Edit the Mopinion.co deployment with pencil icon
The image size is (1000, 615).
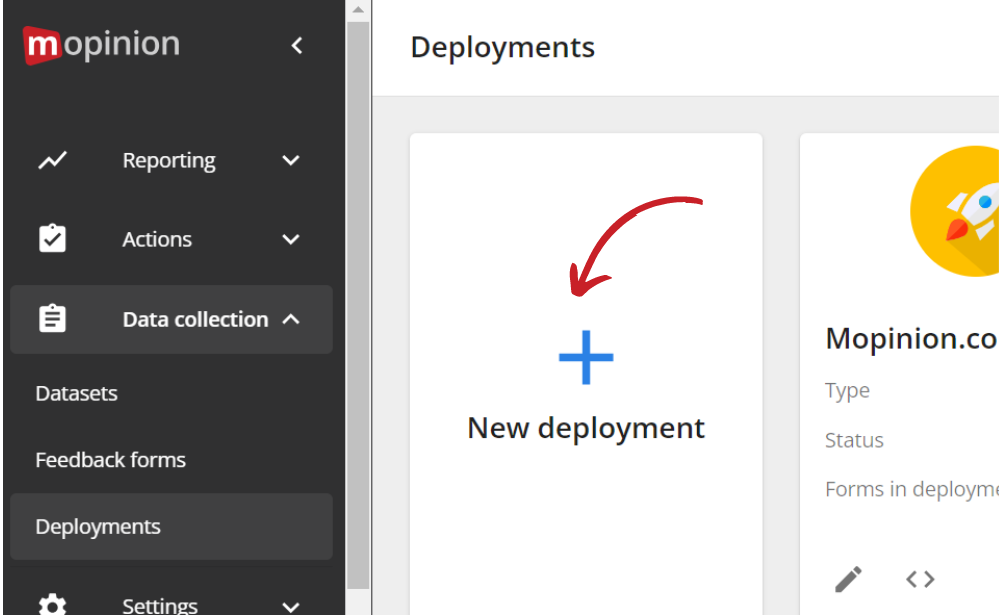(x=848, y=579)
